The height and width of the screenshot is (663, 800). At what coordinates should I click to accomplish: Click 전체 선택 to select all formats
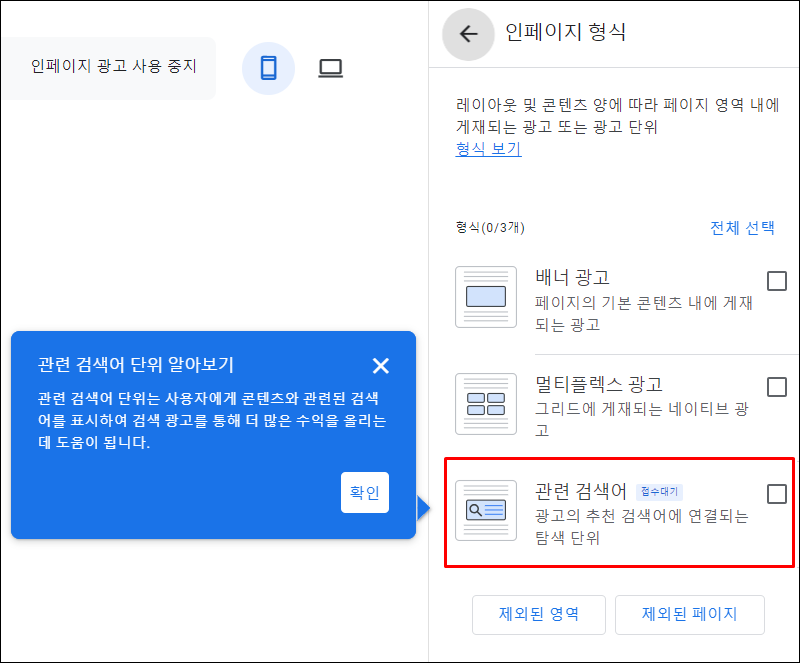coord(744,228)
